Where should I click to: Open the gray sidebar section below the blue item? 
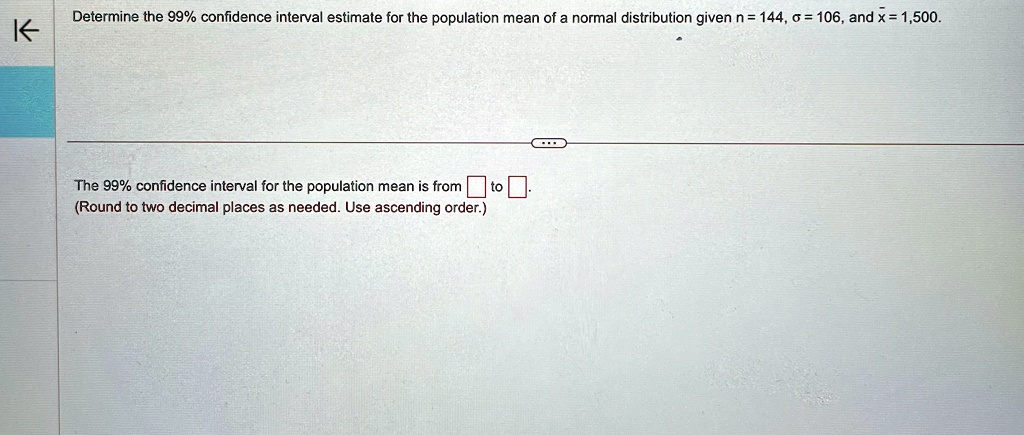point(27,209)
